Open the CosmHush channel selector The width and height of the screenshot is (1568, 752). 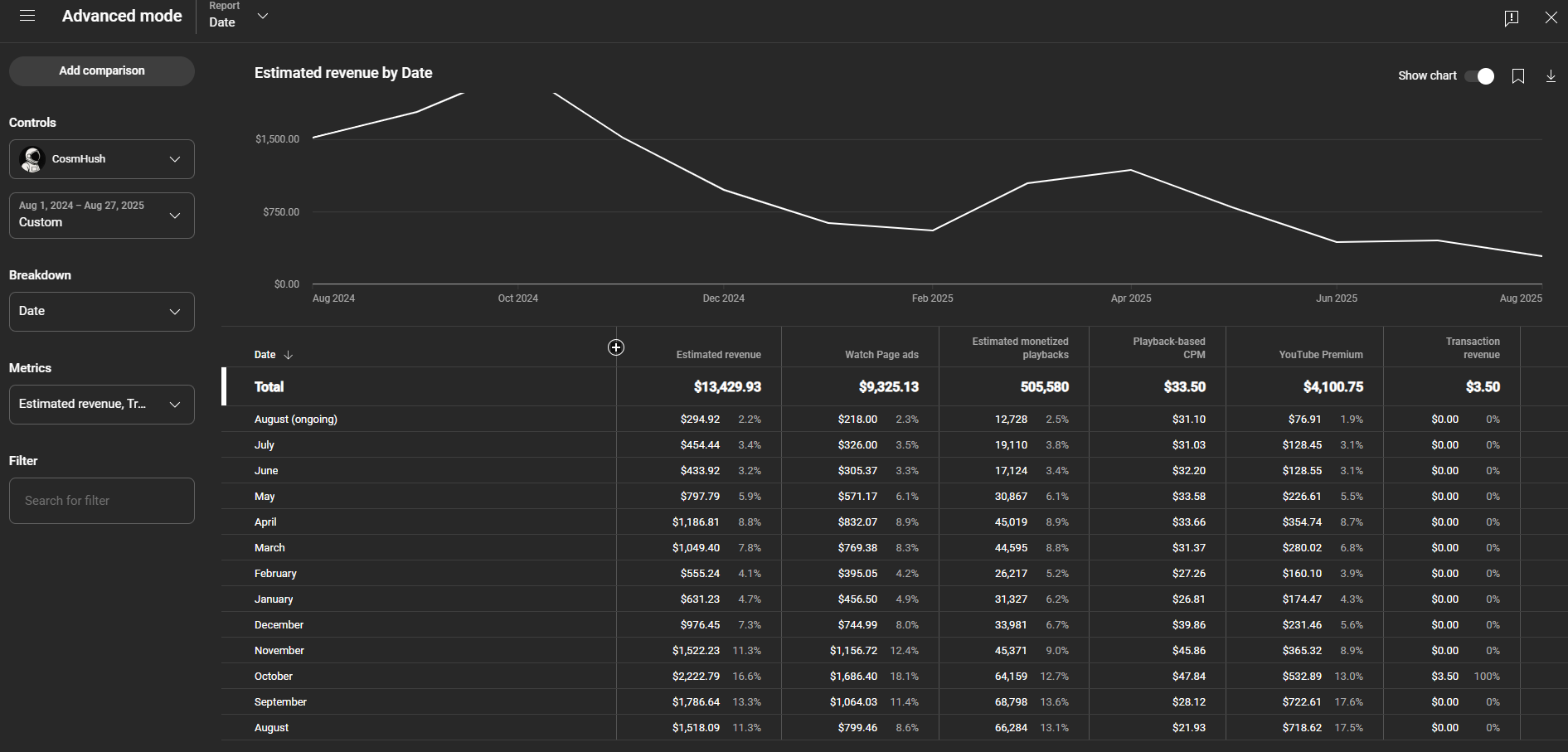(102, 159)
